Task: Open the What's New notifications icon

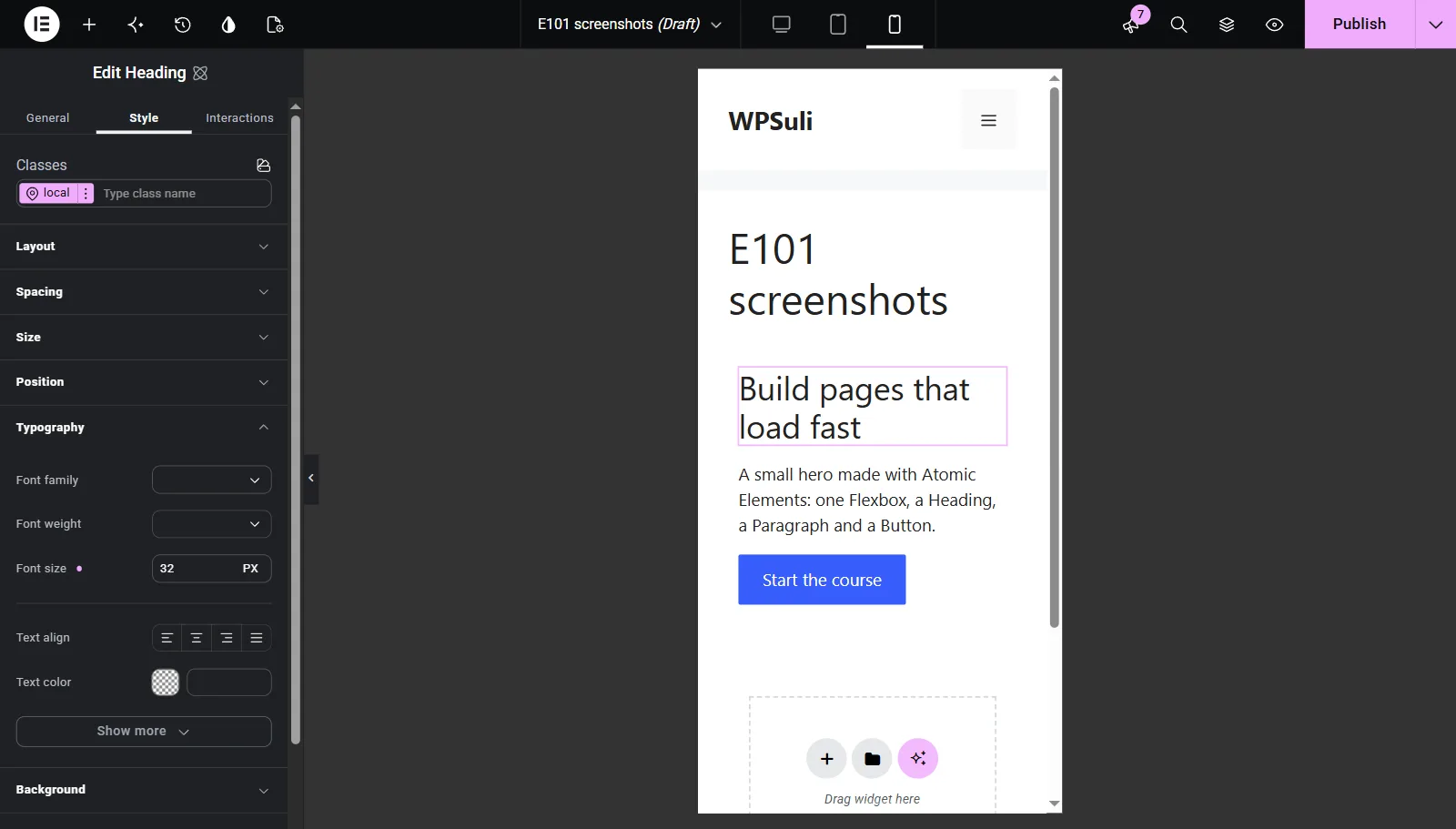Action: (1131, 25)
